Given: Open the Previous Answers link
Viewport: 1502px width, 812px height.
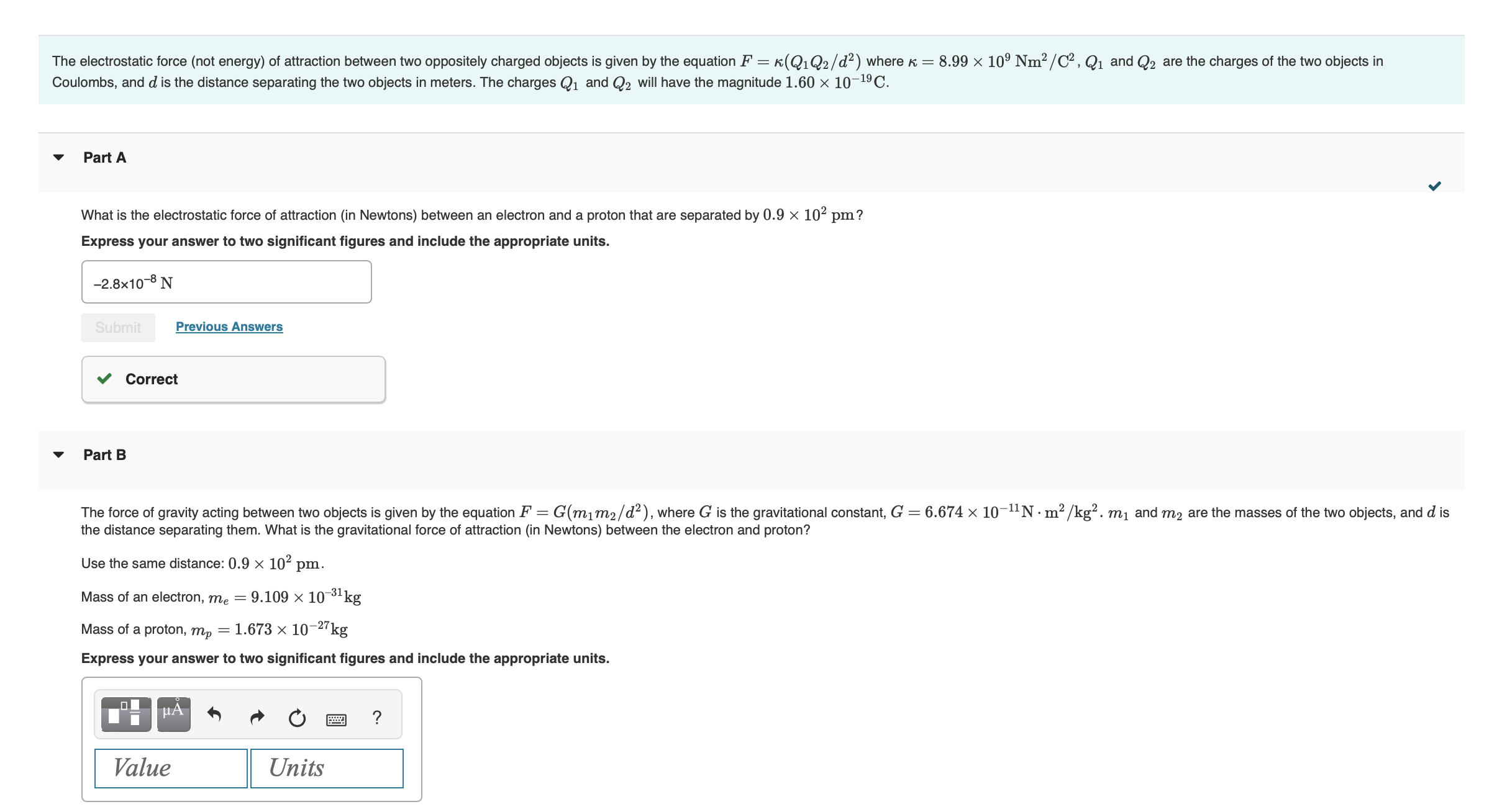Looking at the screenshot, I should [229, 327].
